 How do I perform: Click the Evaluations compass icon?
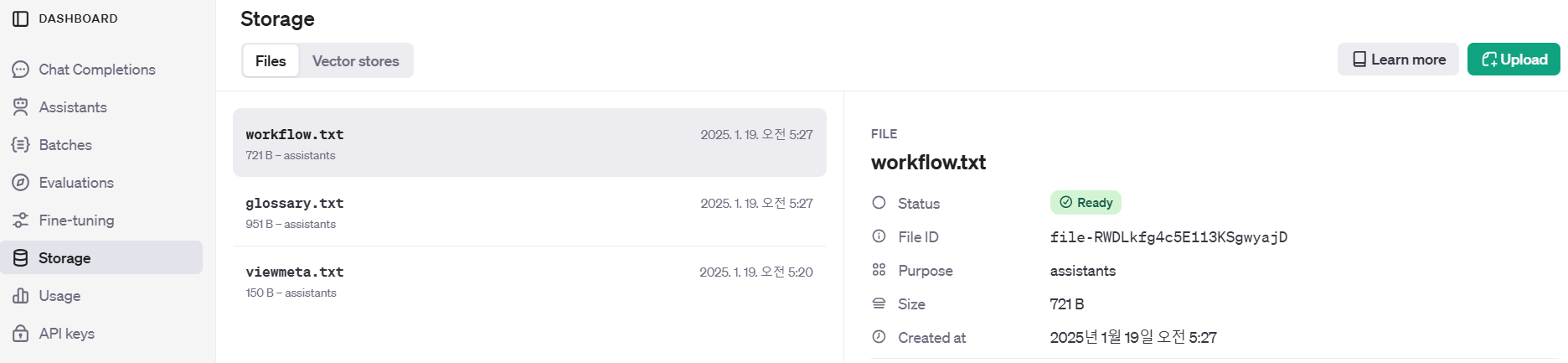21,183
